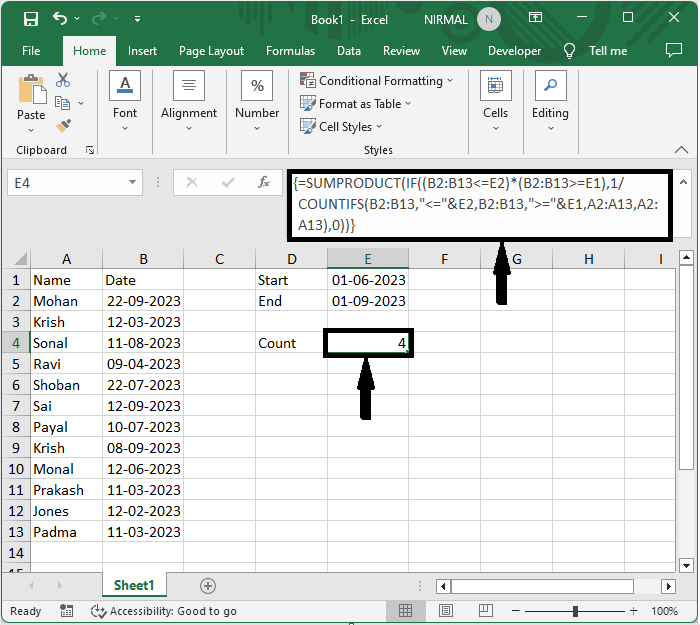The image size is (700, 625).
Task: Click the Start date cell 01-06-2023
Action: [x=368, y=280]
